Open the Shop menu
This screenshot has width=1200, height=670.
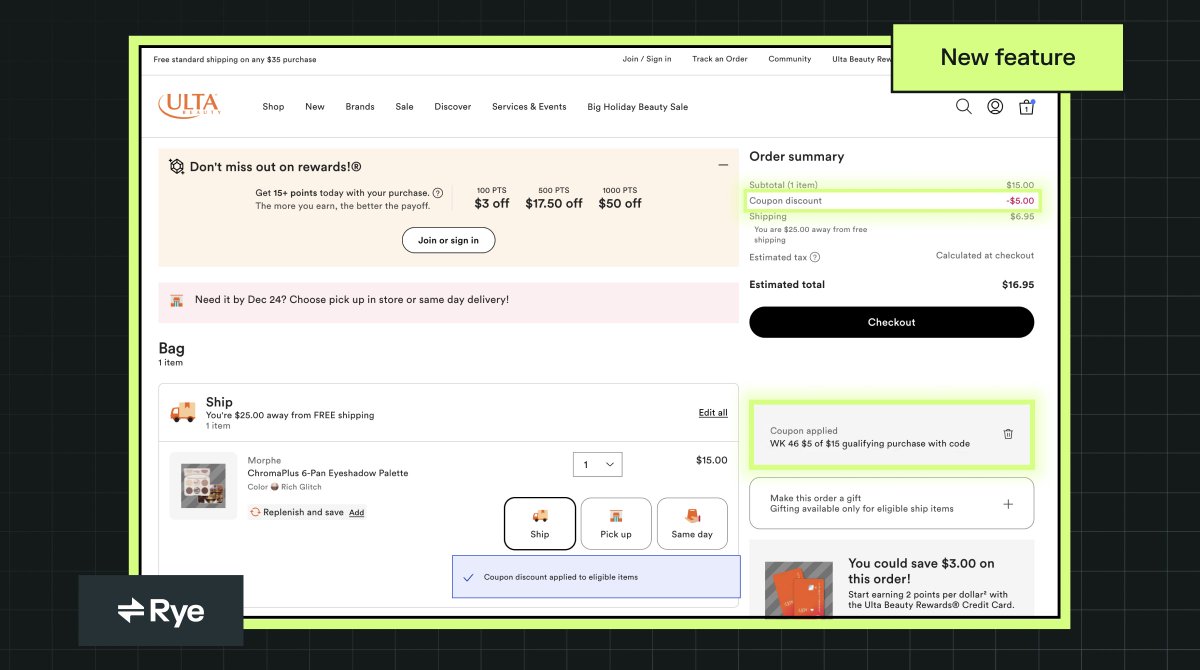coord(273,107)
